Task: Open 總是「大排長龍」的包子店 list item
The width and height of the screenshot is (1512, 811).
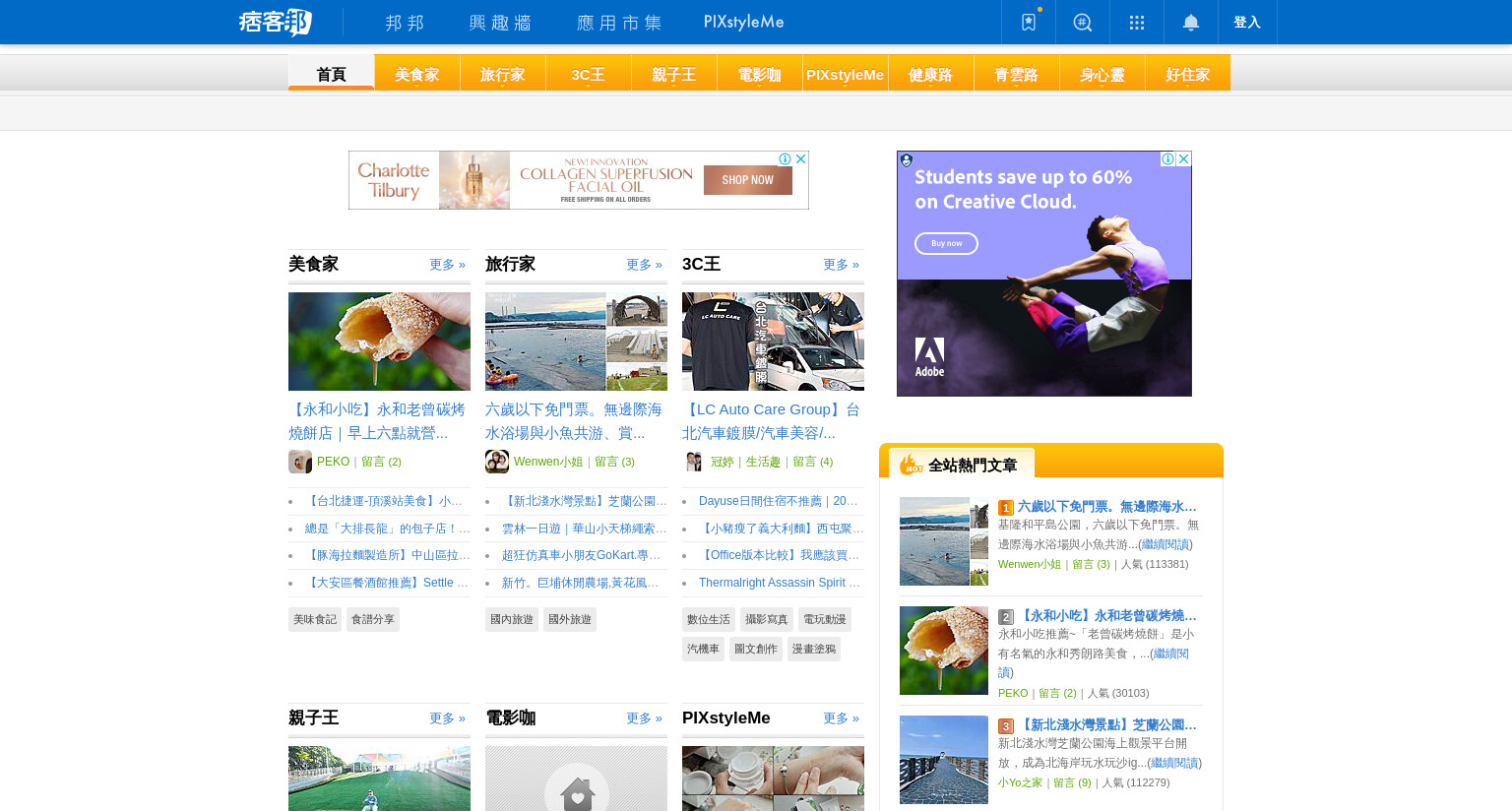Action: tap(388, 529)
